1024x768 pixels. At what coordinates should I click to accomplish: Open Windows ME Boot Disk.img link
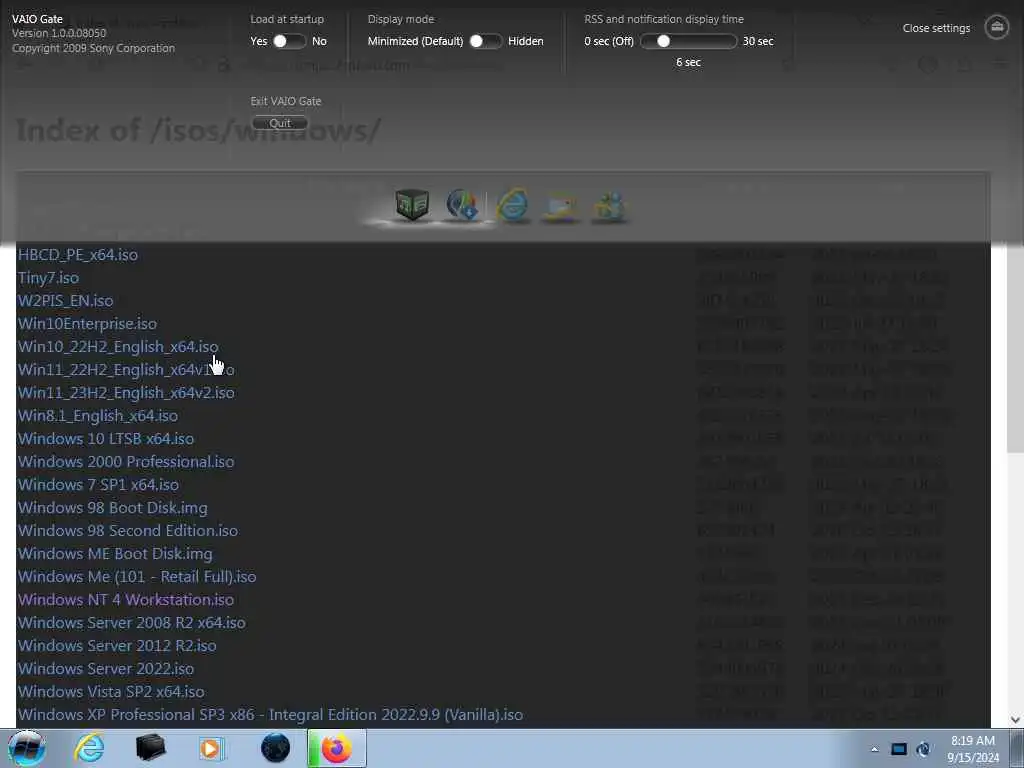115,554
